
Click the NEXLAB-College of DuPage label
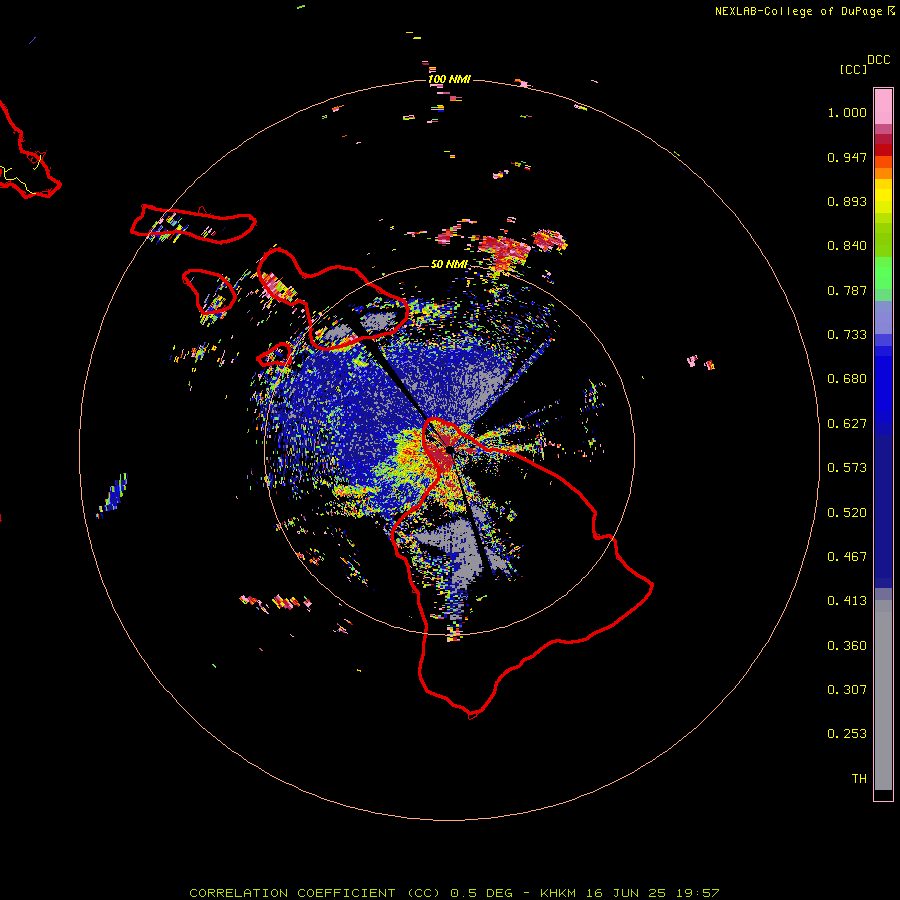[798, 11]
